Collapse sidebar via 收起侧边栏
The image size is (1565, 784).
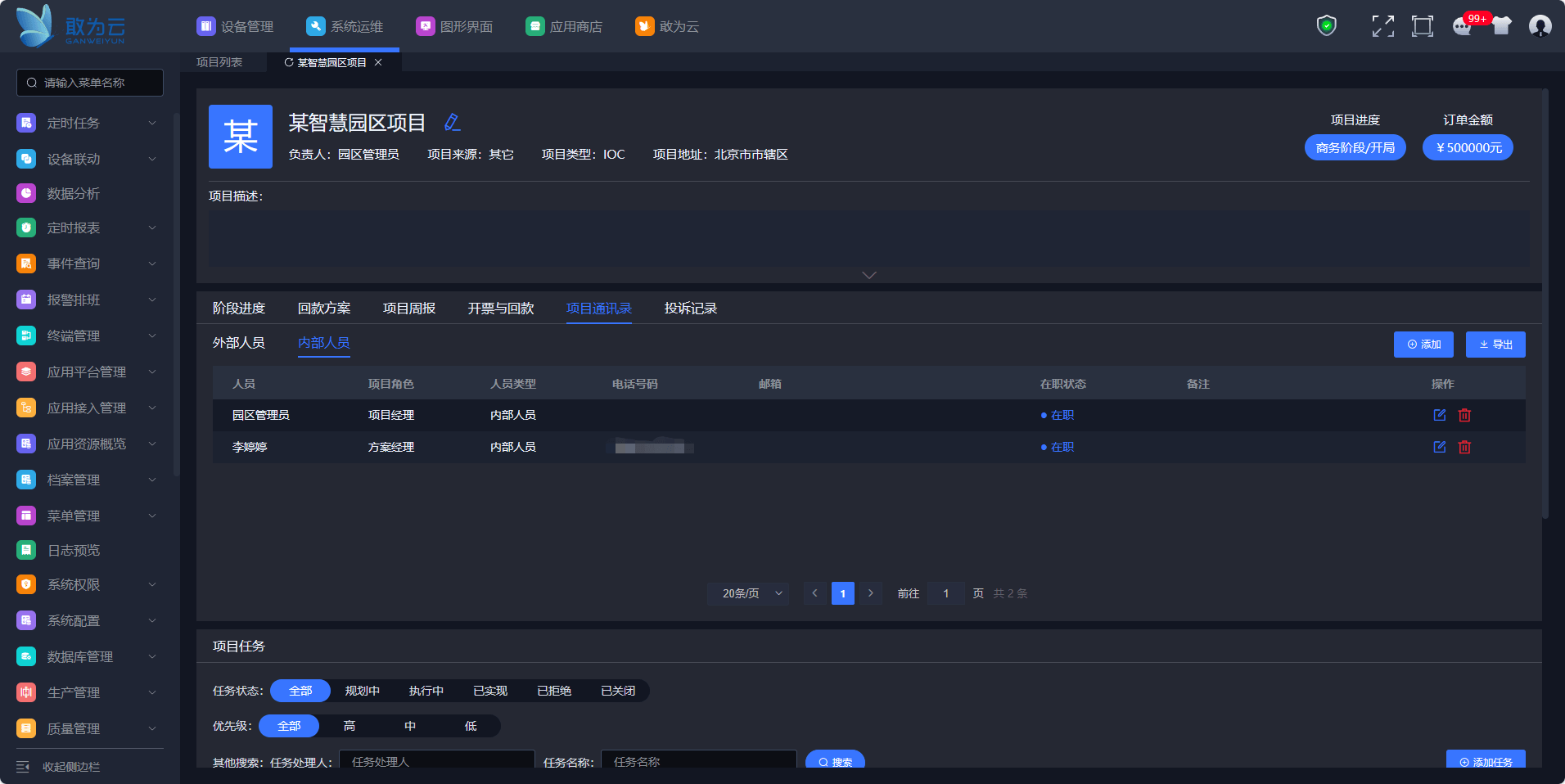(x=59, y=767)
